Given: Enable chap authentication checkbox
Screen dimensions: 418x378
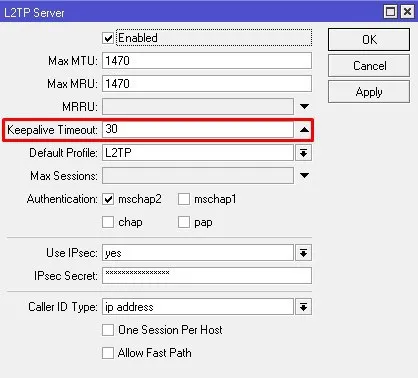Looking at the screenshot, I should tap(108, 222).
